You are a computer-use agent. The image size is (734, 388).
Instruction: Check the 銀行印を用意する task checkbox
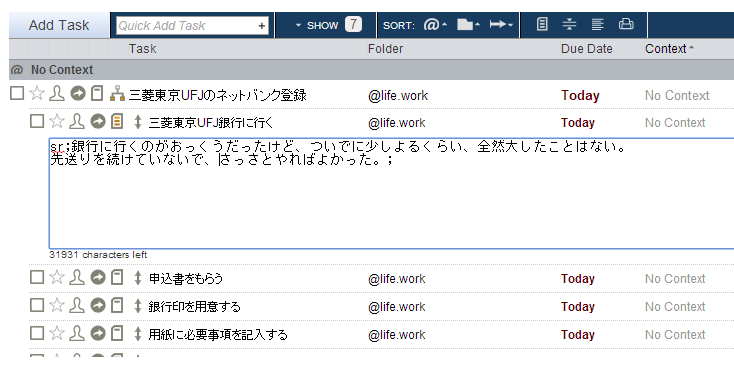click(x=37, y=305)
